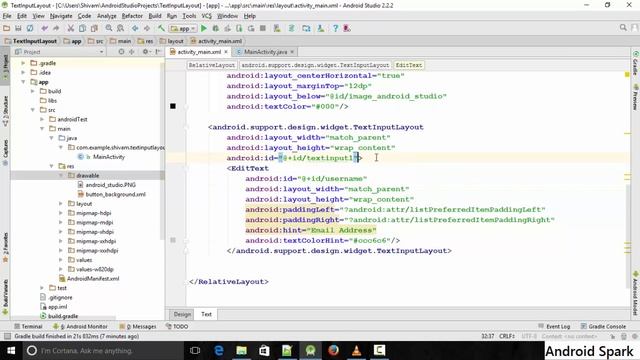Open the Refactor menu
This screenshot has height=360, width=640.
[132, 16]
